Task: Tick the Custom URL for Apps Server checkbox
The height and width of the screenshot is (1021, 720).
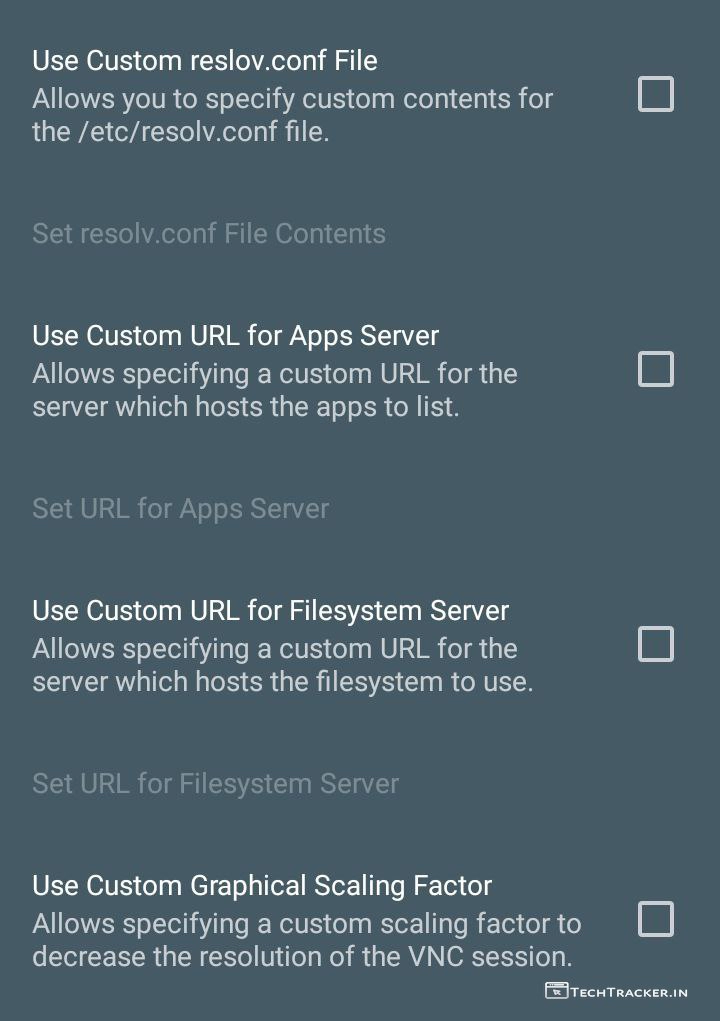Action: (x=656, y=370)
